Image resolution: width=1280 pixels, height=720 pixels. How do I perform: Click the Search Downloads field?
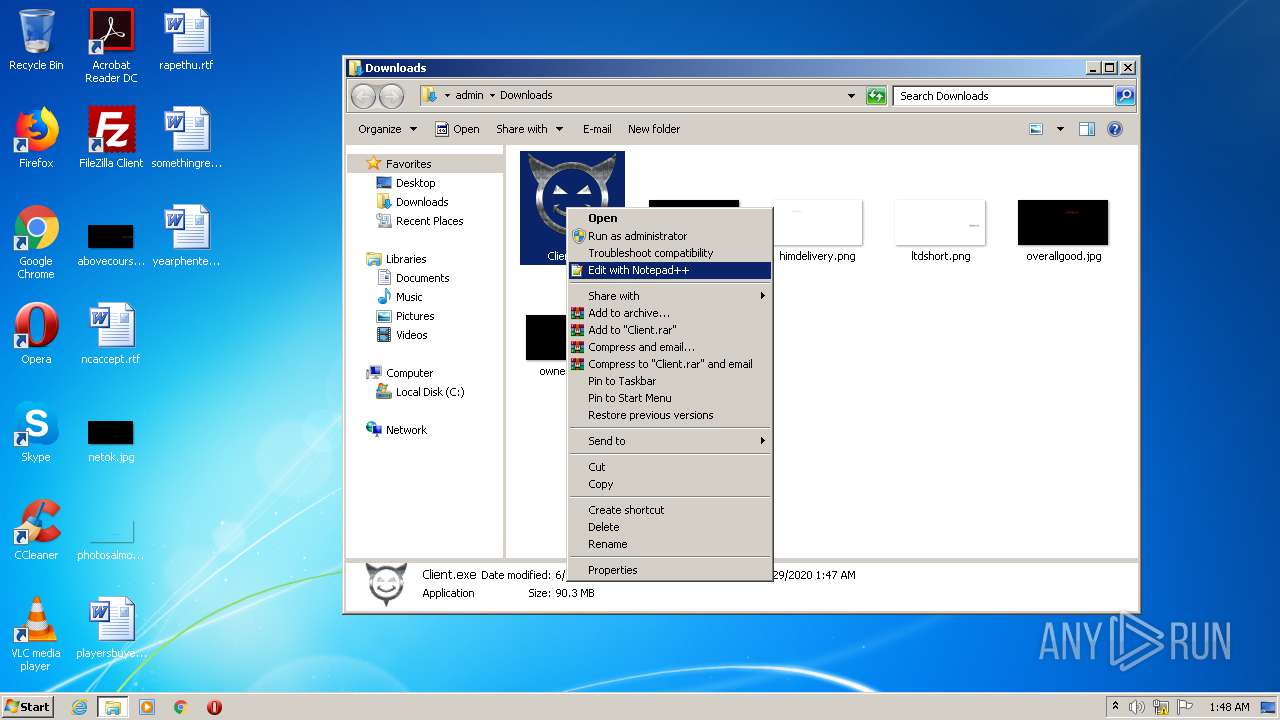point(1003,96)
